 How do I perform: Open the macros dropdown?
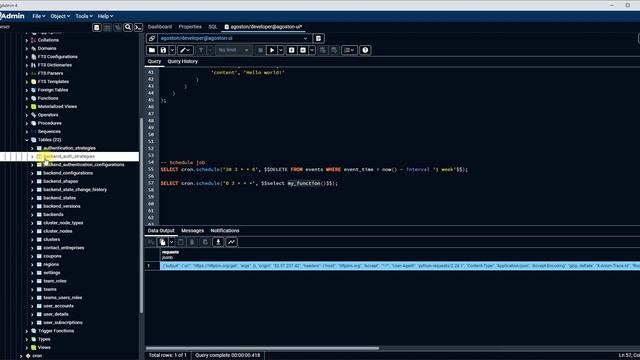349,50
